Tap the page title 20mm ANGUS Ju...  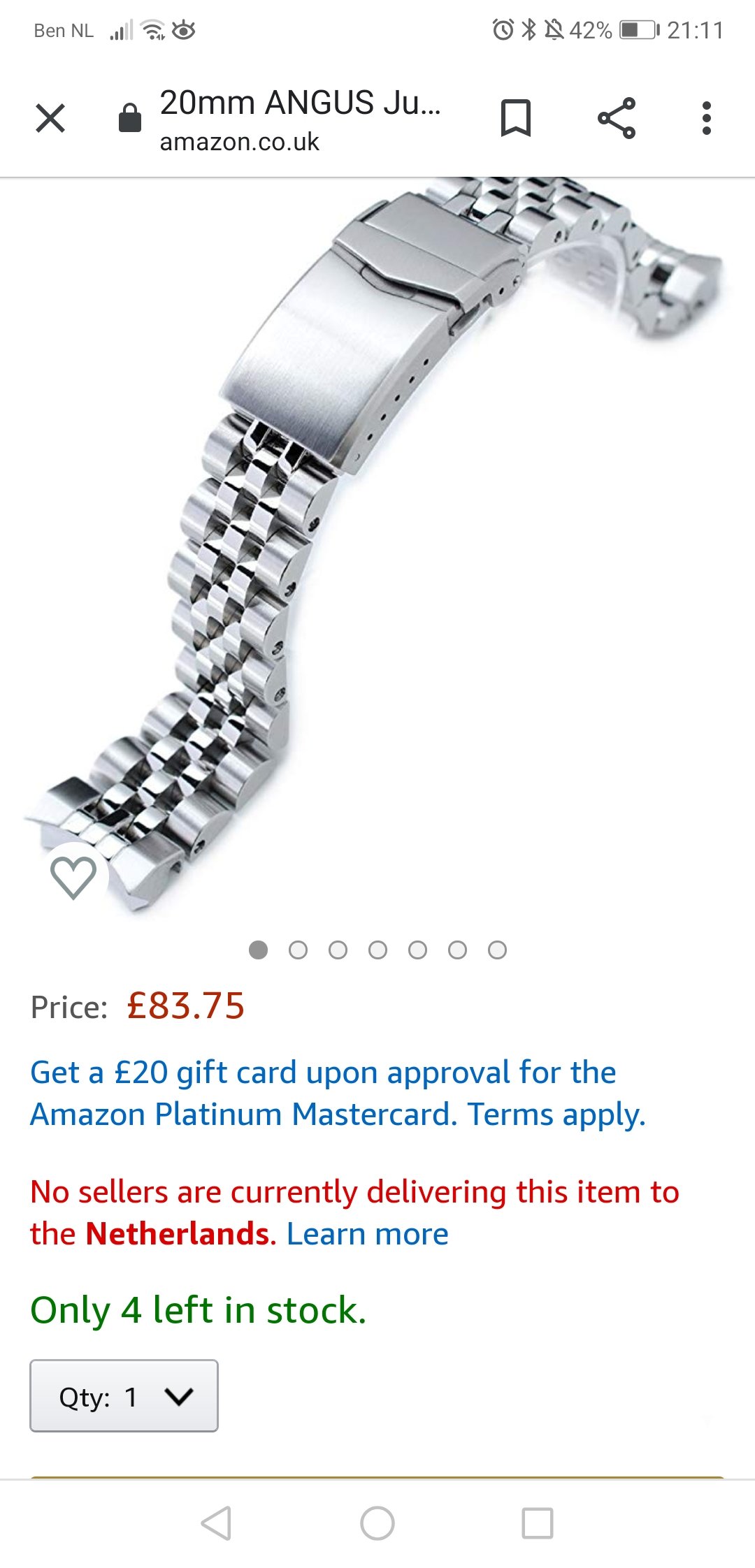pos(301,103)
